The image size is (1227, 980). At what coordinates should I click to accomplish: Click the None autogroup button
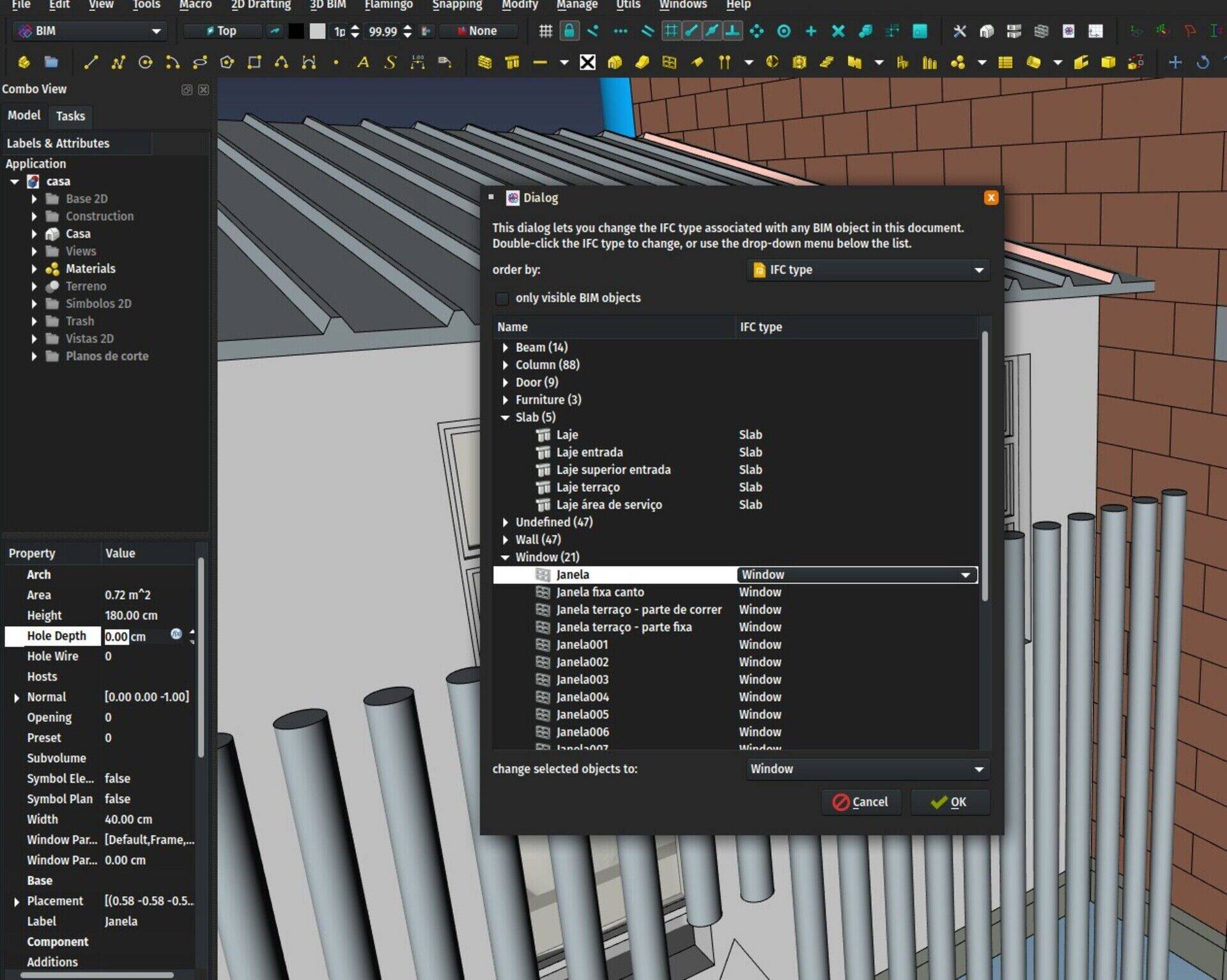coord(477,31)
